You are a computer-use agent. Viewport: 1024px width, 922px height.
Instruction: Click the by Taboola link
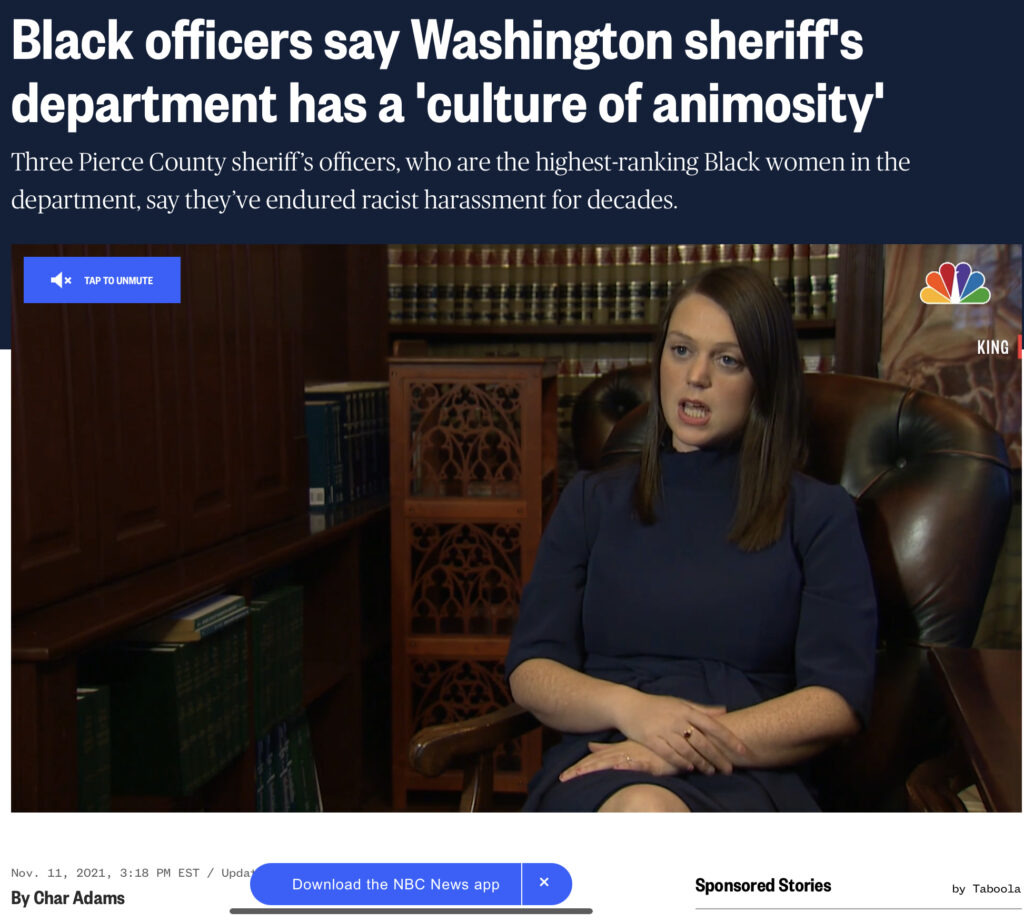(x=986, y=889)
